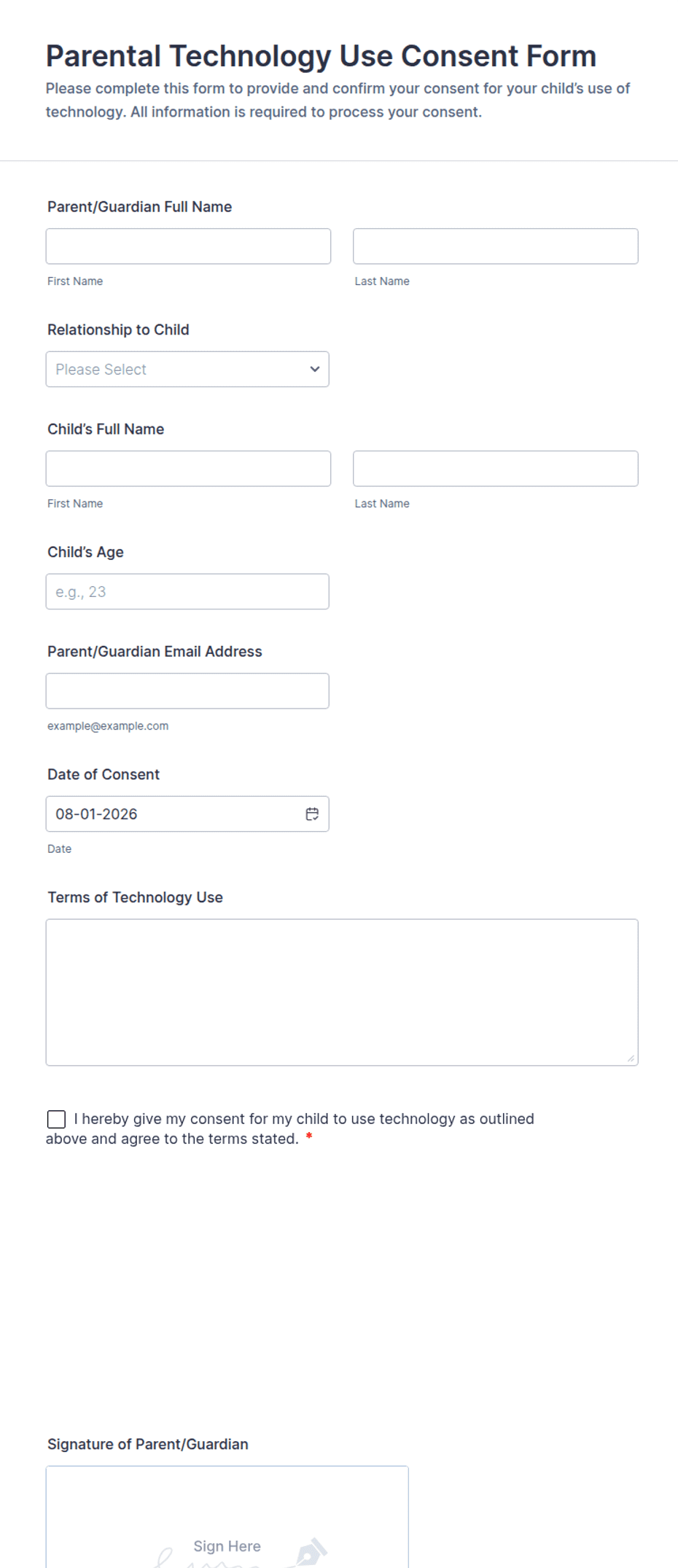Image resolution: width=678 pixels, height=1568 pixels.
Task: Click the pen icon in signature box
Action: pyautogui.click(x=312, y=1553)
